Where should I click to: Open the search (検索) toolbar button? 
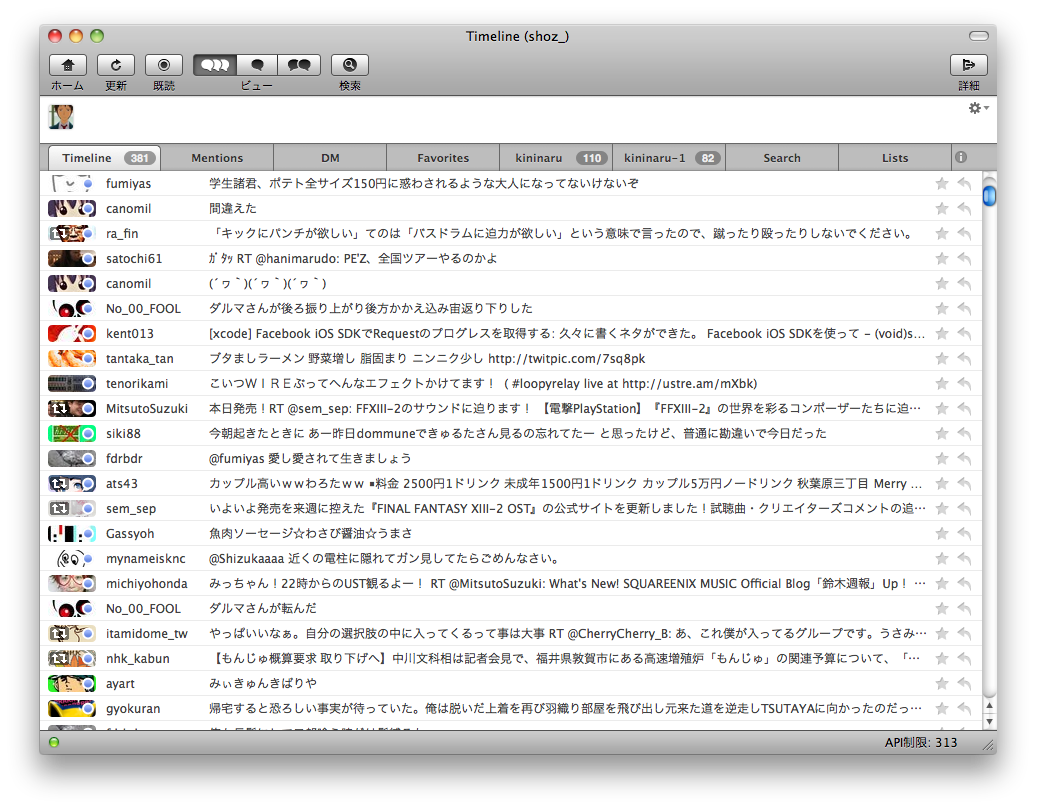pos(349,65)
